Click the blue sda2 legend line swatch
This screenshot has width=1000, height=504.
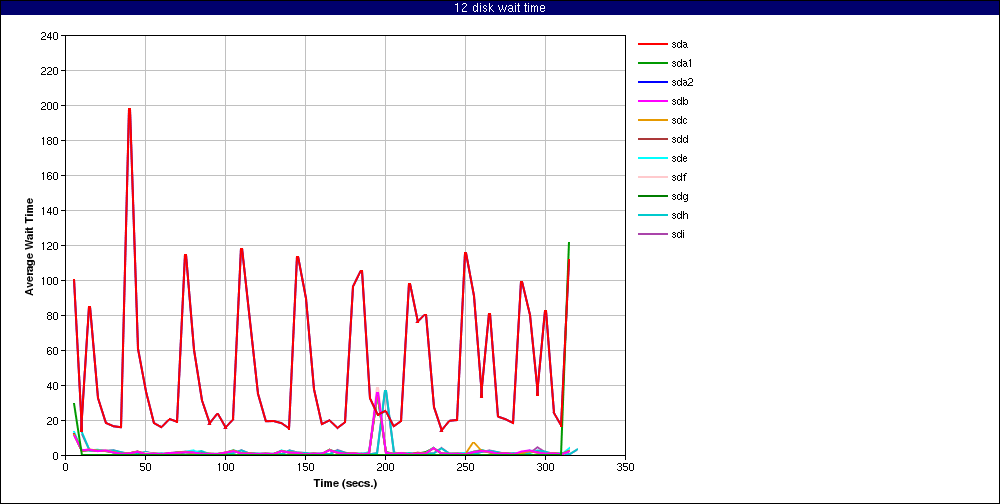coord(652,82)
